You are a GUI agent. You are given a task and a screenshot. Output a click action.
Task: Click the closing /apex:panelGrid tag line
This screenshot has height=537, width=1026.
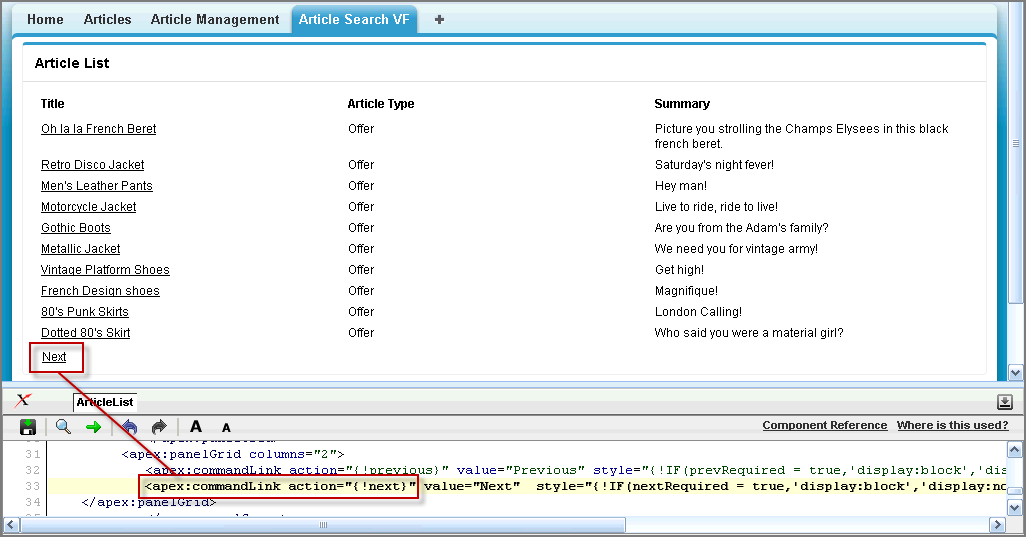[149, 502]
